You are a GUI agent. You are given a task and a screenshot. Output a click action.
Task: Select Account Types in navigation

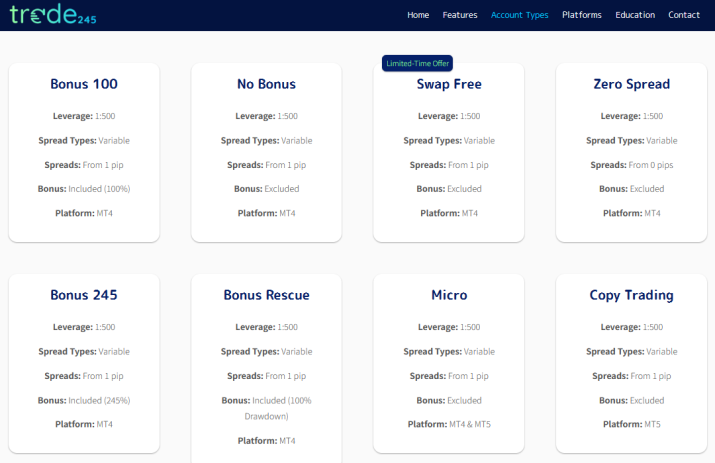(519, 15)
